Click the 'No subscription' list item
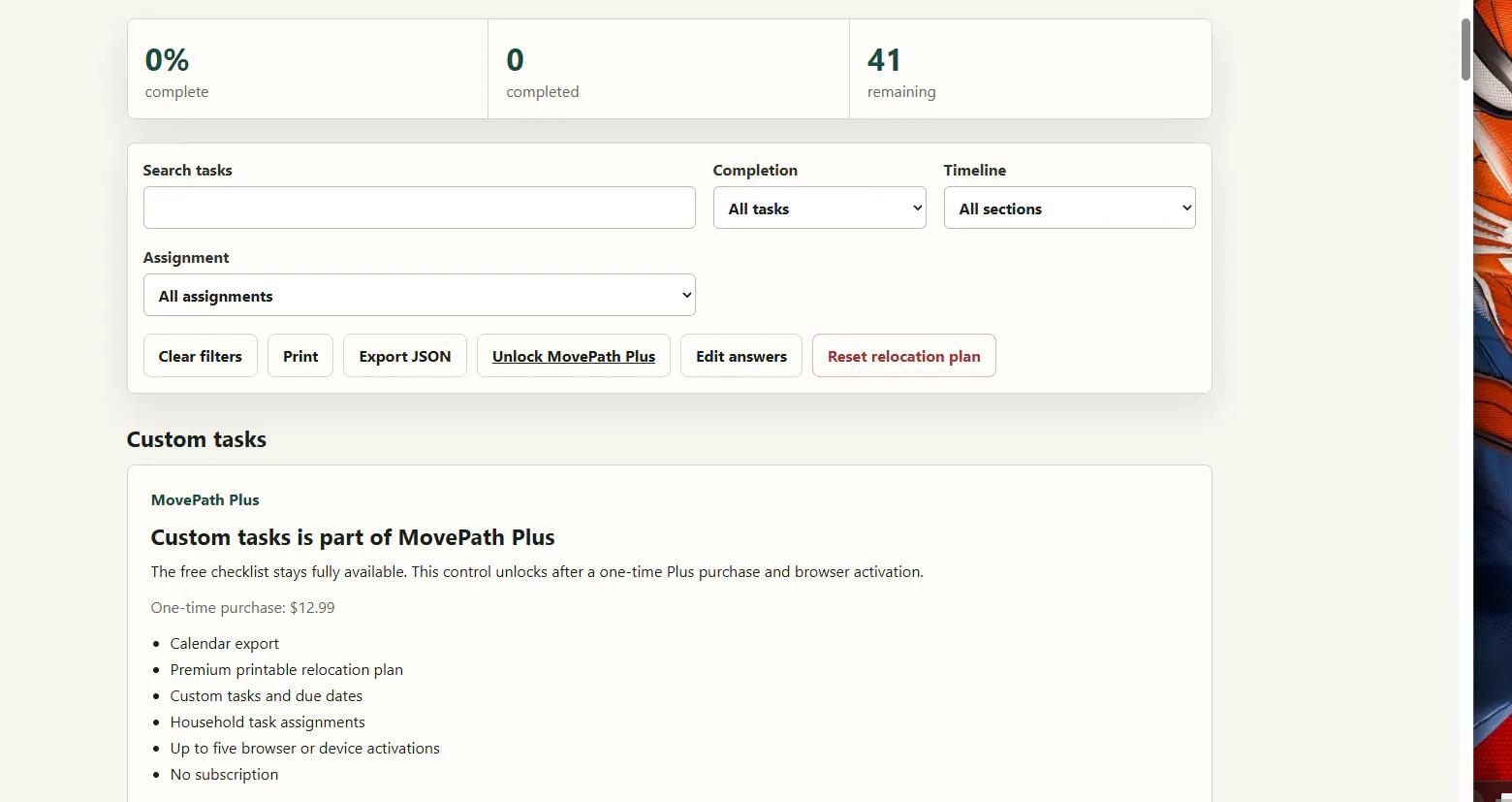The width and height of the screenshot is (1512, 802). point(225,775)
